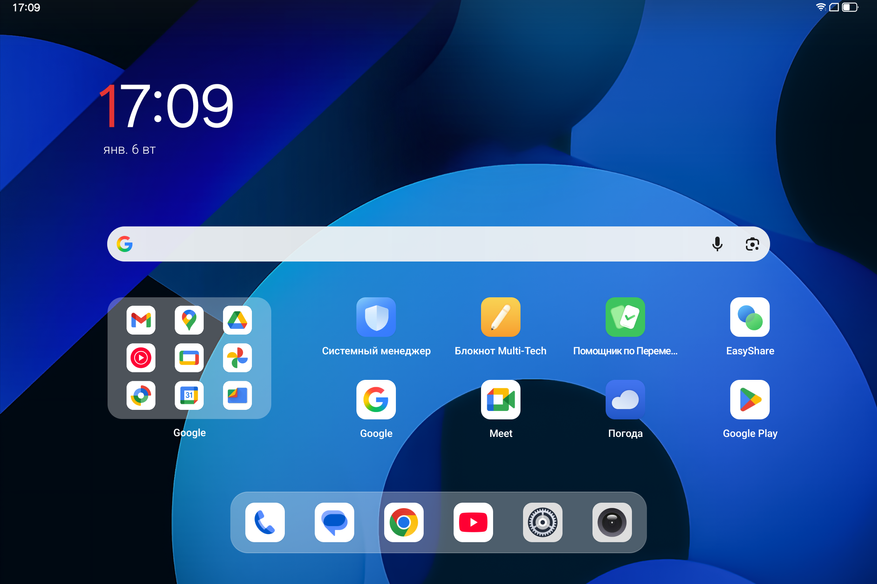The image size is (877, 584).
Task: Open YouTube Music in the Google folder
Action: (141, 358)
